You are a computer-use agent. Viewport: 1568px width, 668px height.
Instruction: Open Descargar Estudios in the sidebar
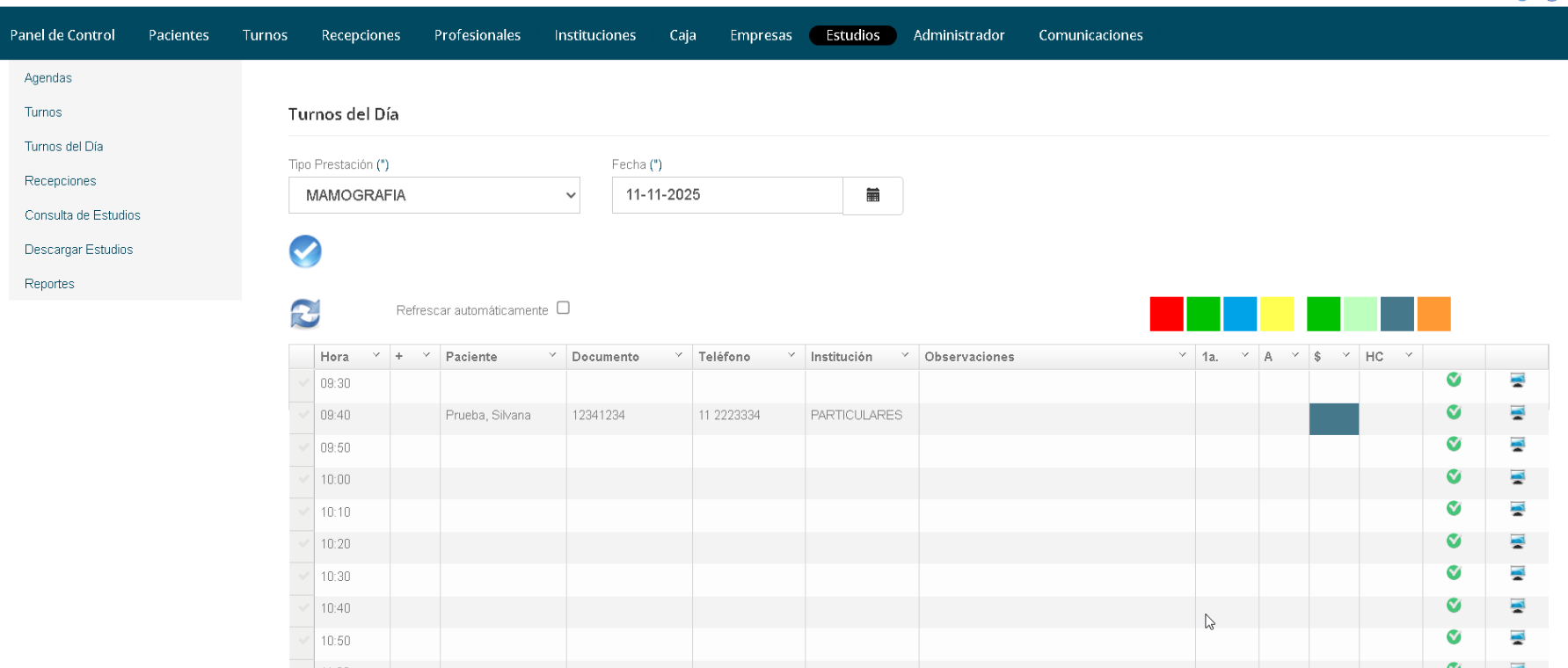(x=79, y=250)
